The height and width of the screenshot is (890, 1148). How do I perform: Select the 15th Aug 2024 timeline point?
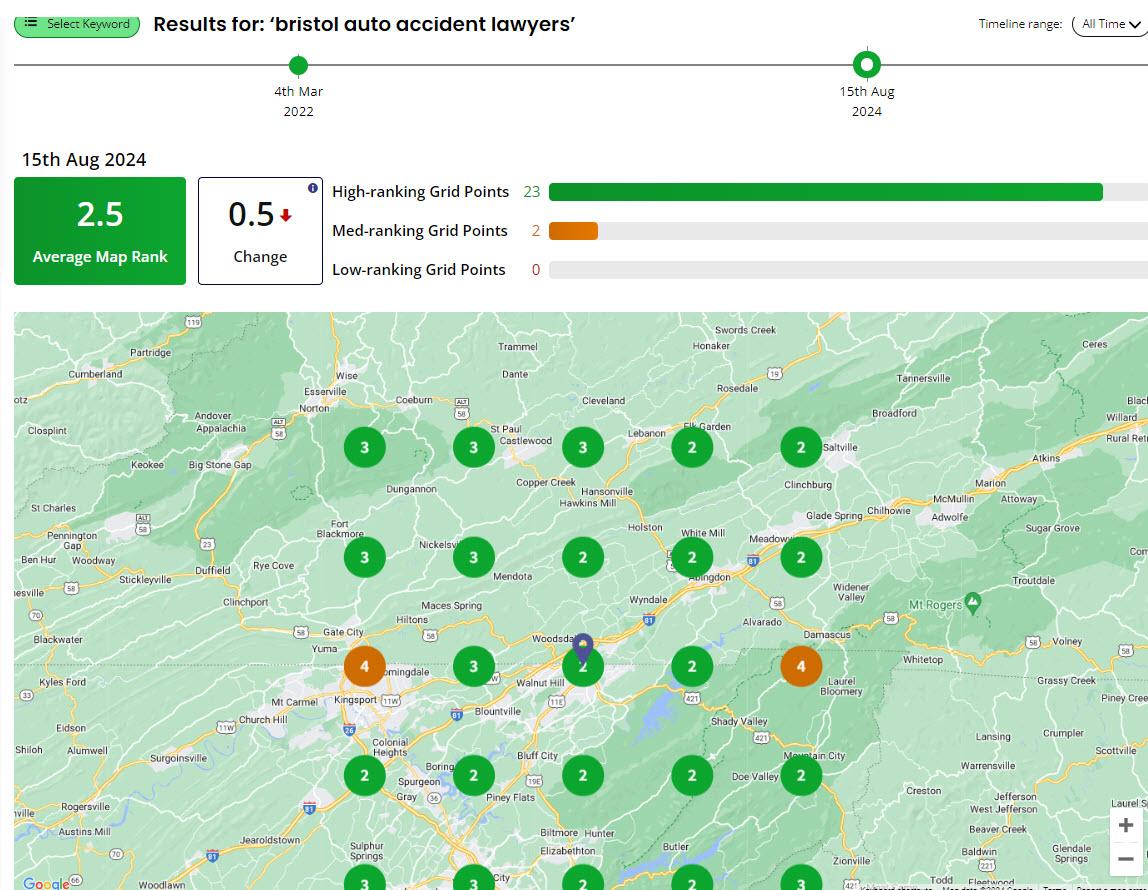tap(867, 64)
